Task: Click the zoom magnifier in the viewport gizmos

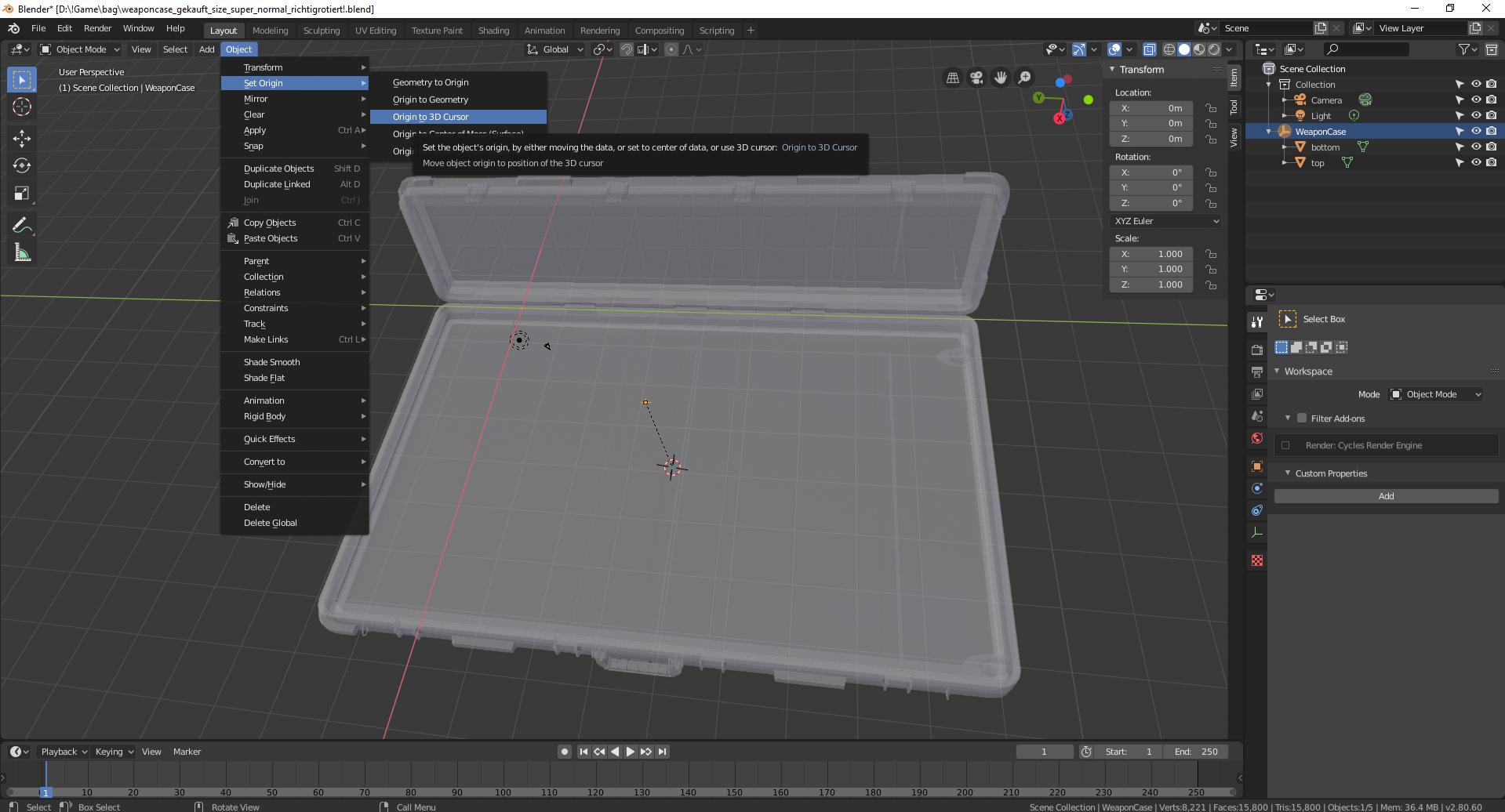Action: [1023, 78]
